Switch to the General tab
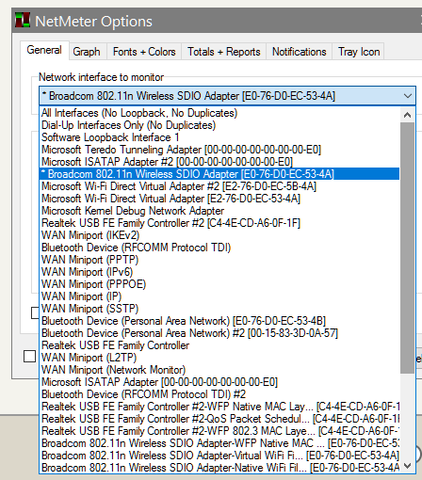This screenshot has height=480, width=422. [x=44, y=50]
